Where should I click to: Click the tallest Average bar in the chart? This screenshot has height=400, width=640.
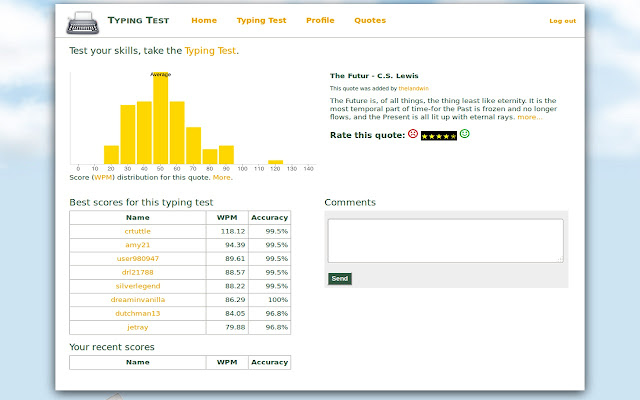tap(160, 118)
